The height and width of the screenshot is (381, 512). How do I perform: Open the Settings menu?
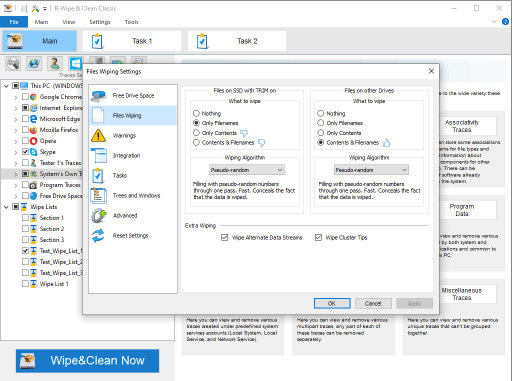[x=100, y=22]
